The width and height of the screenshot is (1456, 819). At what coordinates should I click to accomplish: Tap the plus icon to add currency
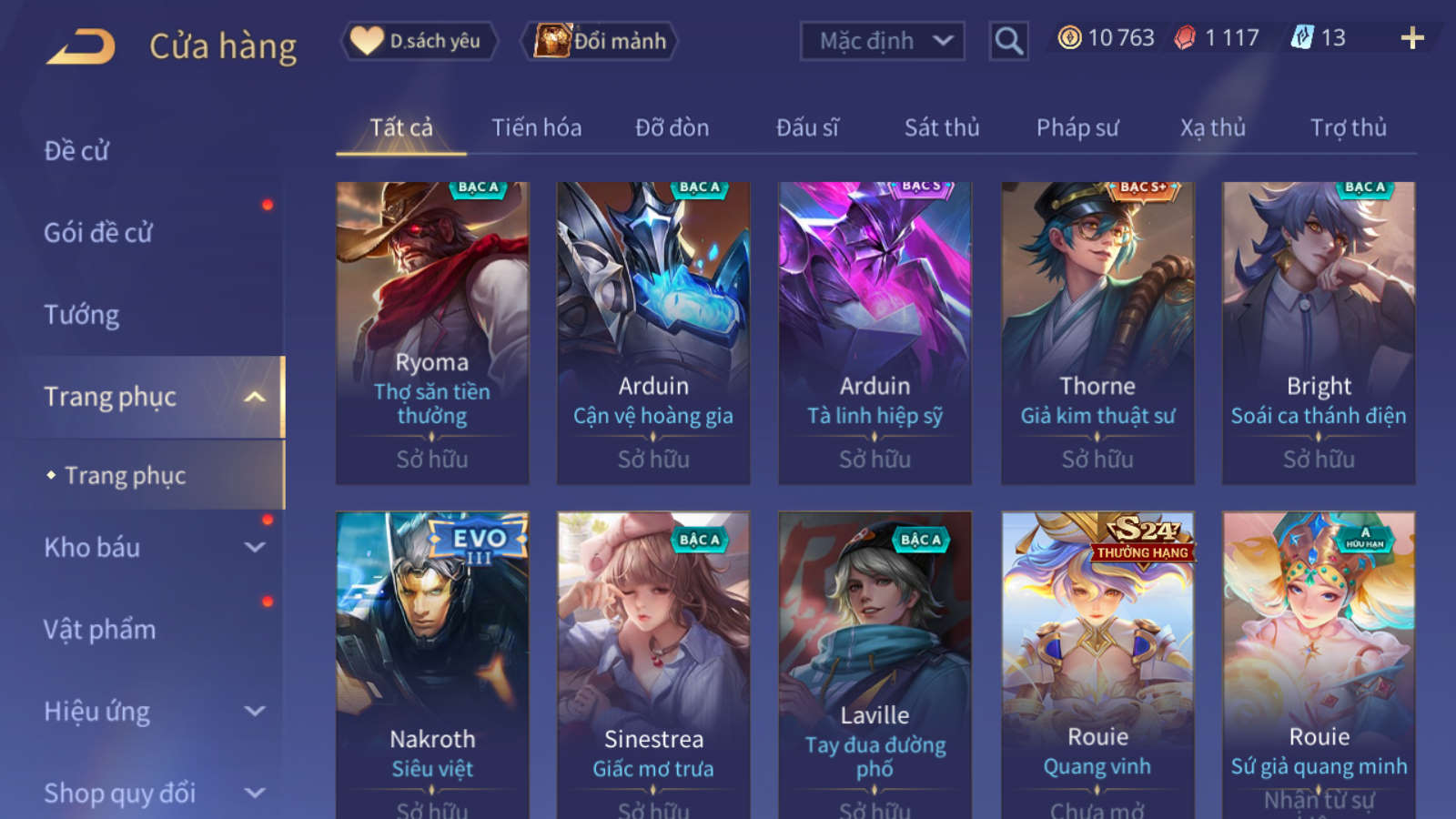click(1412, 38)
